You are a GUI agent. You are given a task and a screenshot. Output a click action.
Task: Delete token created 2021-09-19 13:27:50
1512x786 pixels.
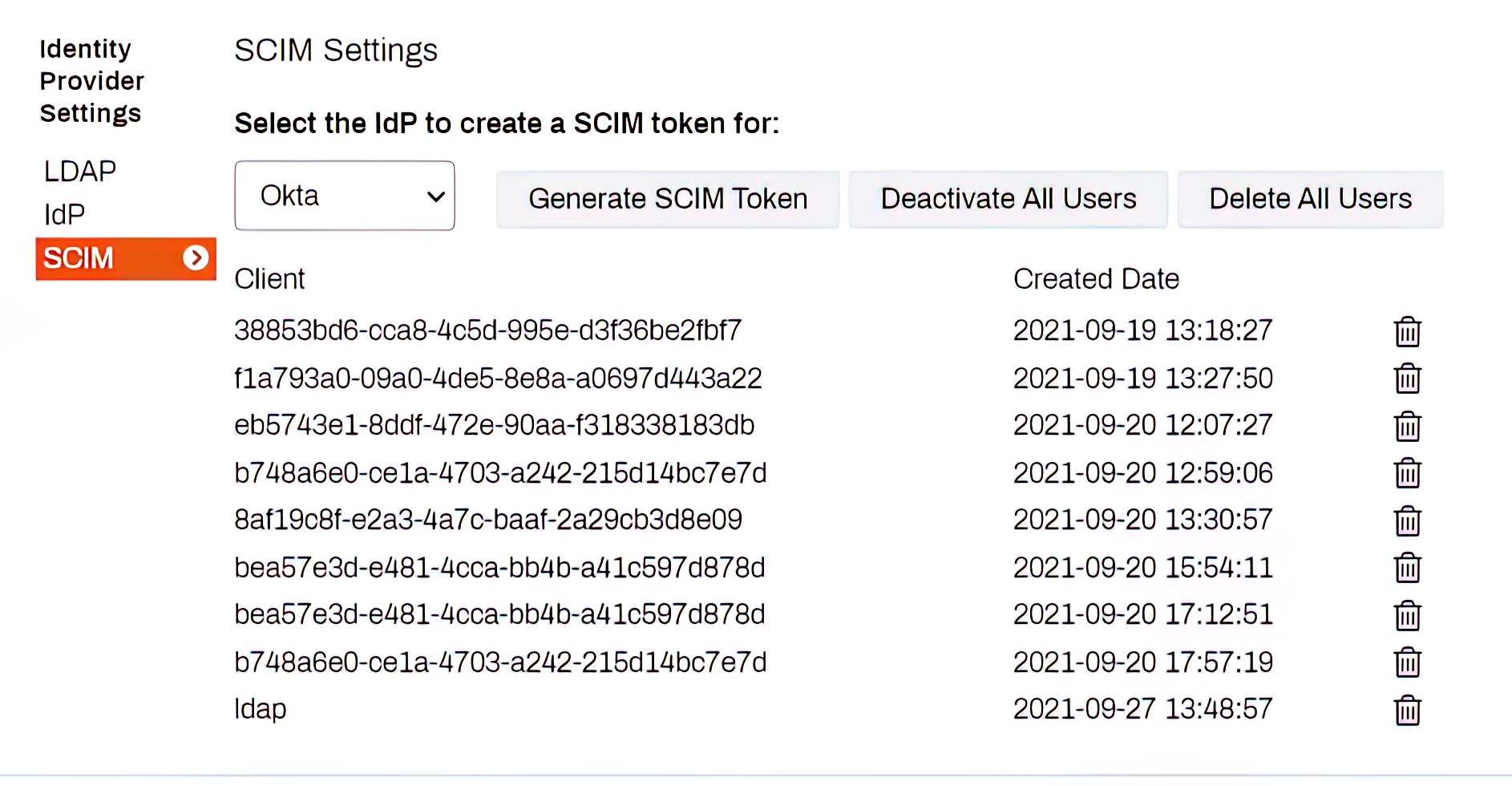(x=1407, y=379)
